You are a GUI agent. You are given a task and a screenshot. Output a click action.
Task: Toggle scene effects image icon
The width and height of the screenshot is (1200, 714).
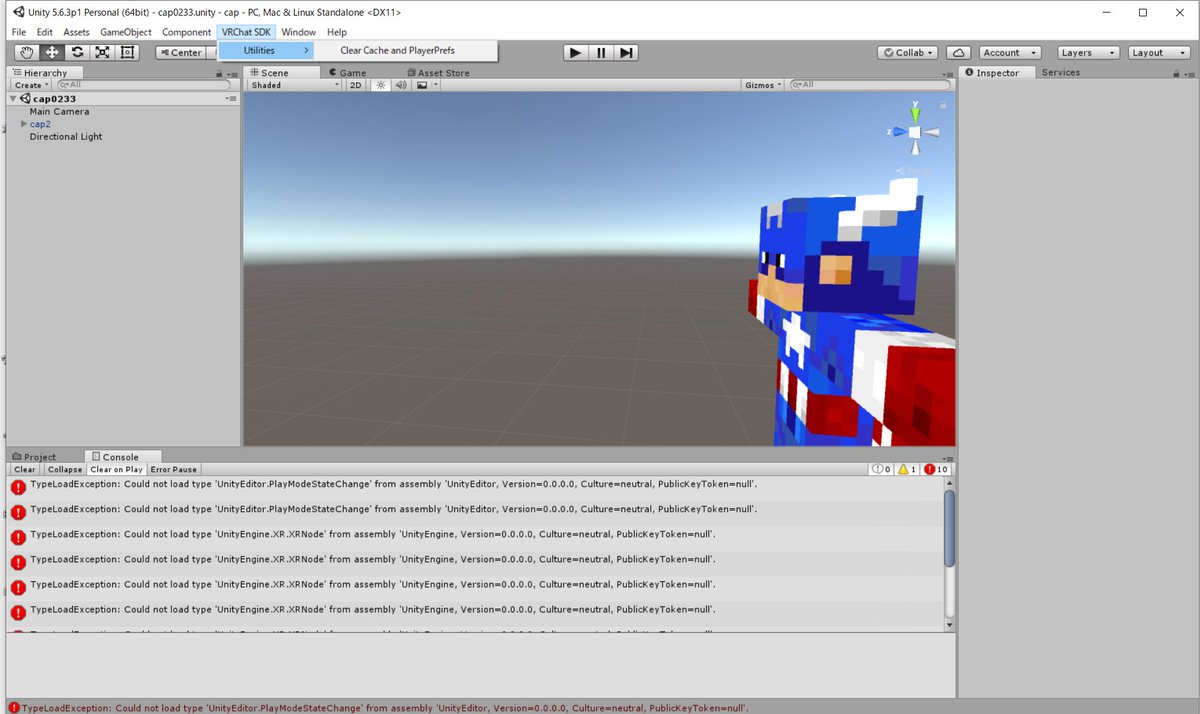[422, 85]
